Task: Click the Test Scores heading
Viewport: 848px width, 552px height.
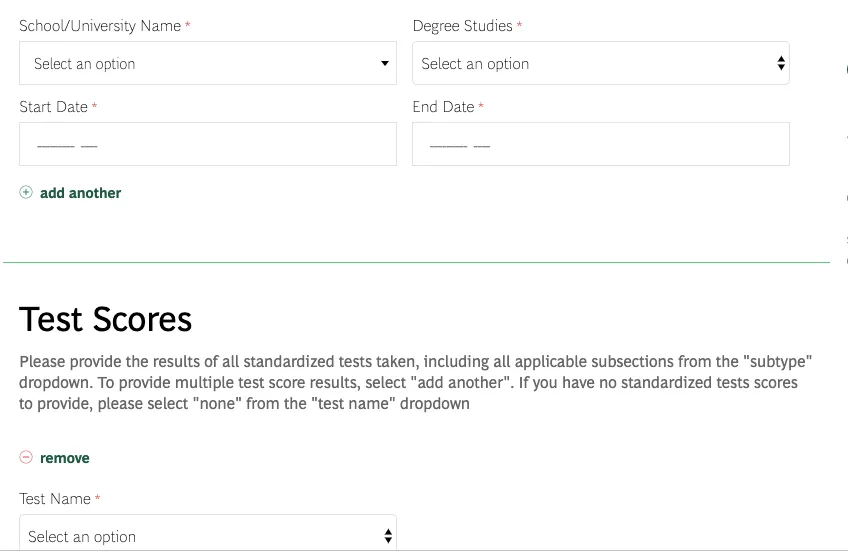Action: click(105, 319)
